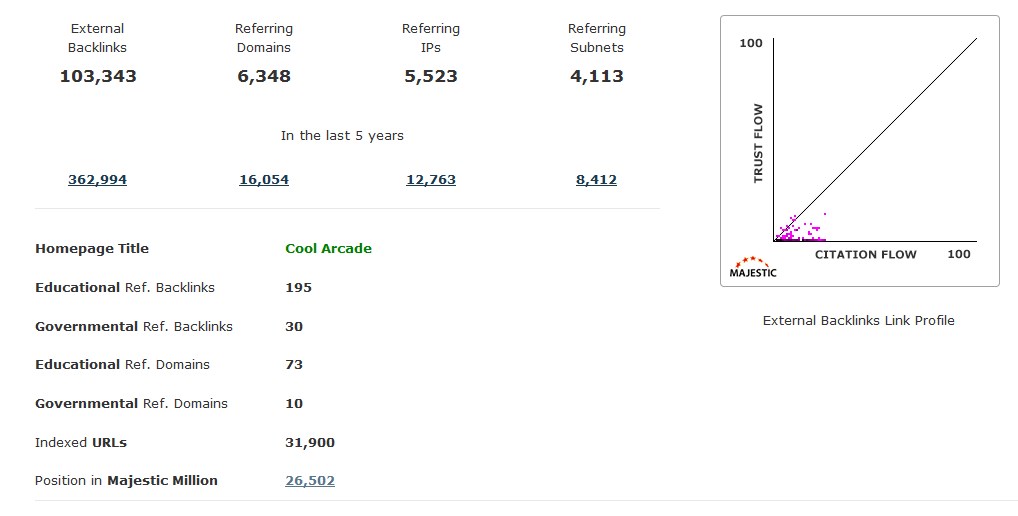The width and height of the screenshot is (1018, 516).
Task: Click the Citation Flow axis label
Action: (x=865, y=255)
